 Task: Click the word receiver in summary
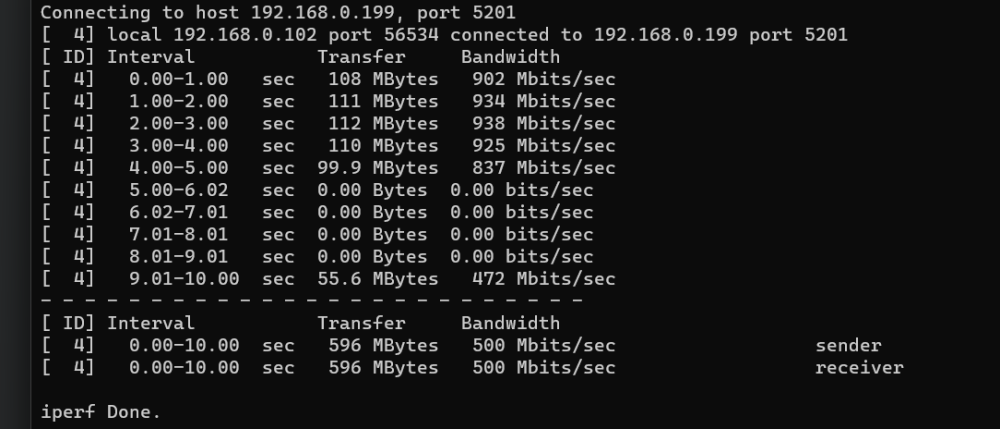pos(859,368)
